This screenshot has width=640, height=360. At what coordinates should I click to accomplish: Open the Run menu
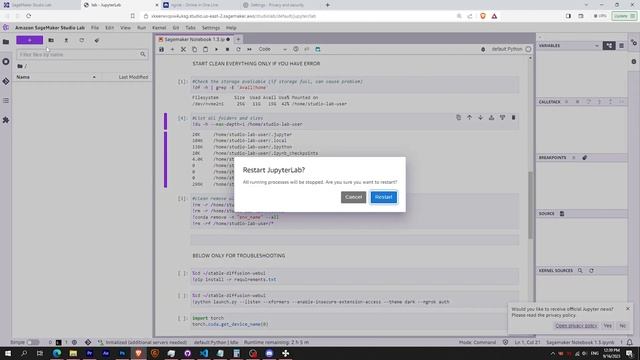click(141, 28)
